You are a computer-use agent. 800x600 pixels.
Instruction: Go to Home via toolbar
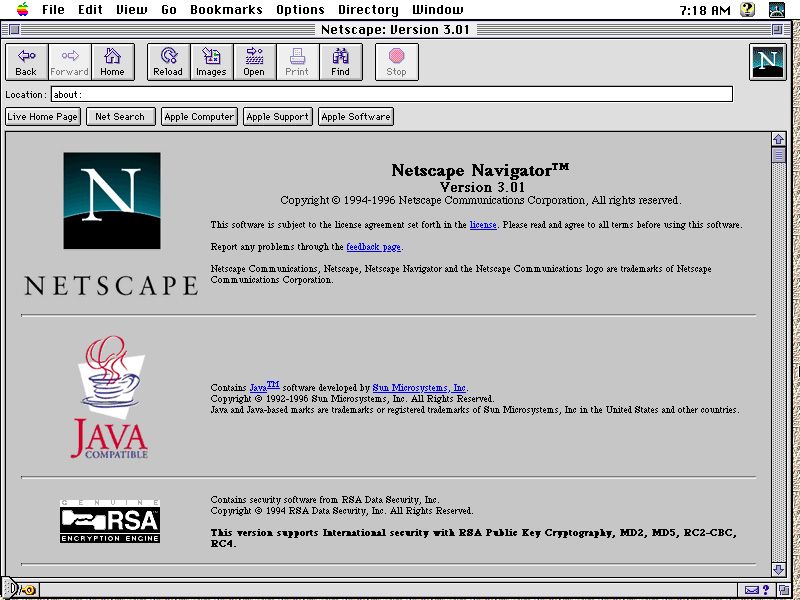pyautogui.click(x=113, y=62)
